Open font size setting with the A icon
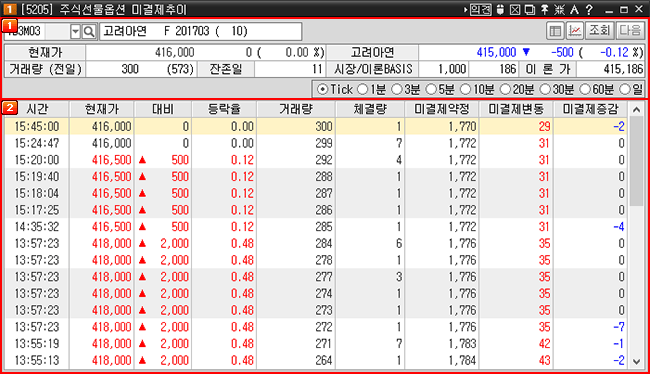This screenshot has height=374, width=650. pos(574,9)
